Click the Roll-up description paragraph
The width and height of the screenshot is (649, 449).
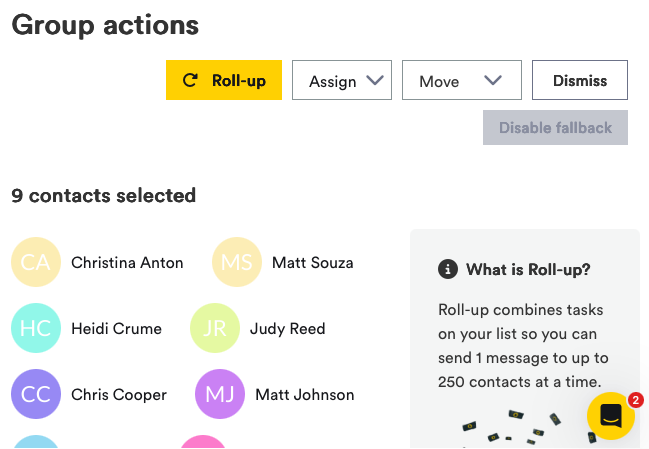(x=523, y=346)
